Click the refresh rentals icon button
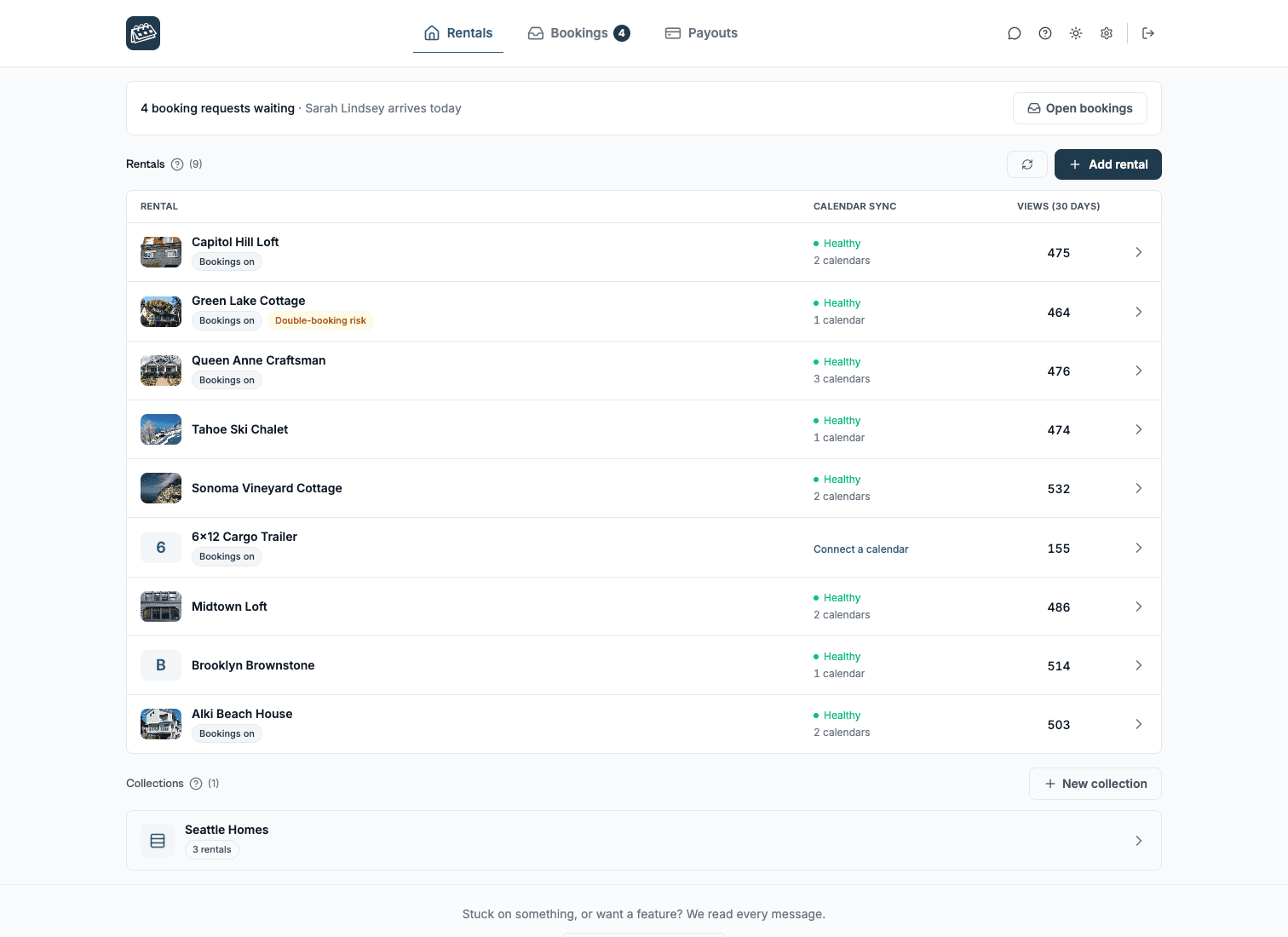The image size is (1288, 937). (1027, 164)
